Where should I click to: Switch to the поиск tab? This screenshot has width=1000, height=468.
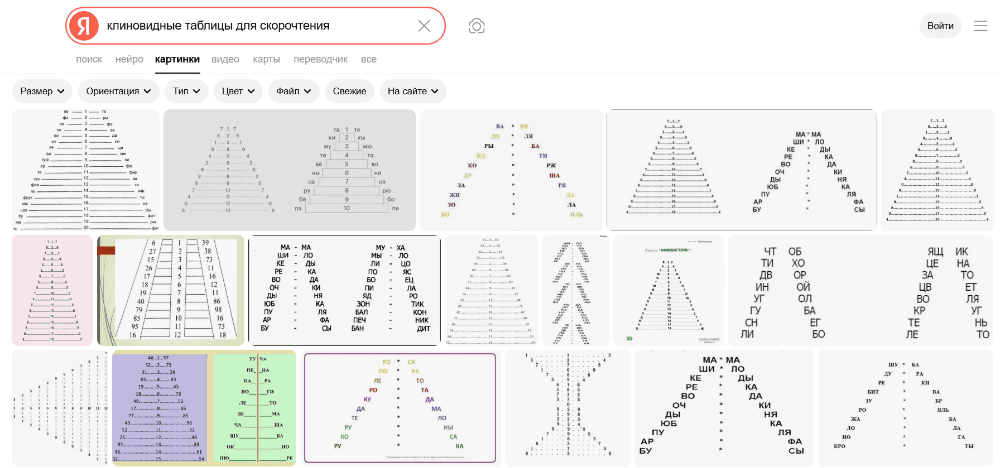[x=89, y=59]
